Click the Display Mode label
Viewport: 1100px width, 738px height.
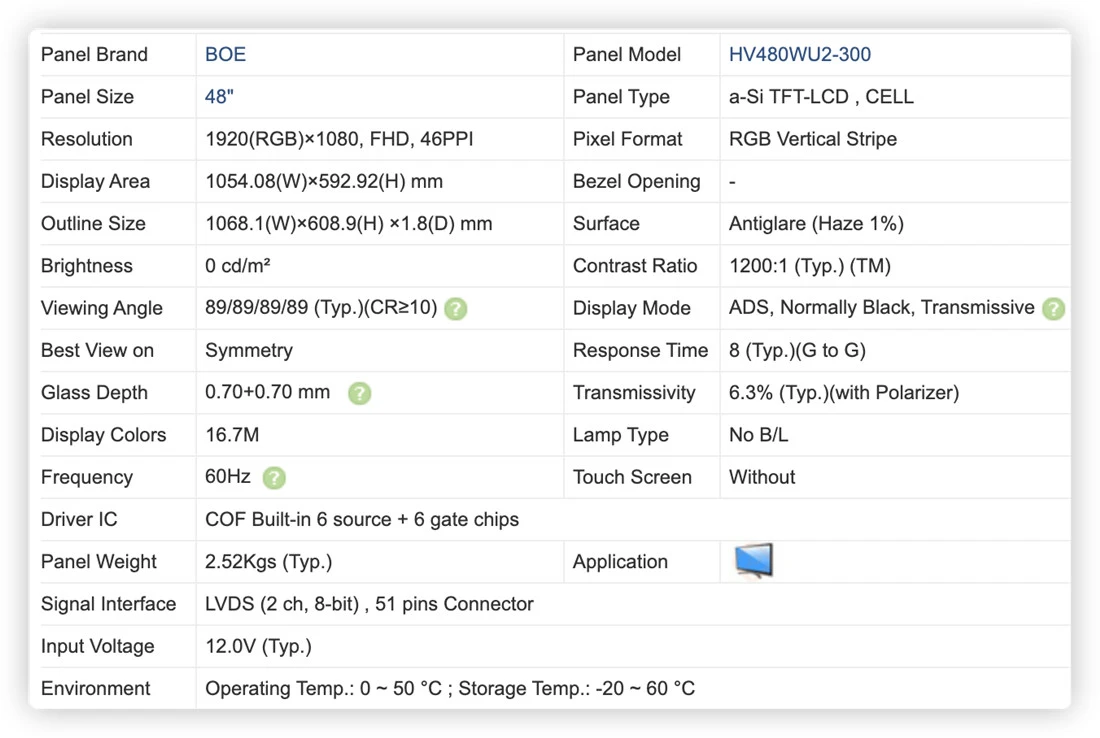pyautogui.click(x=631, y=308)
